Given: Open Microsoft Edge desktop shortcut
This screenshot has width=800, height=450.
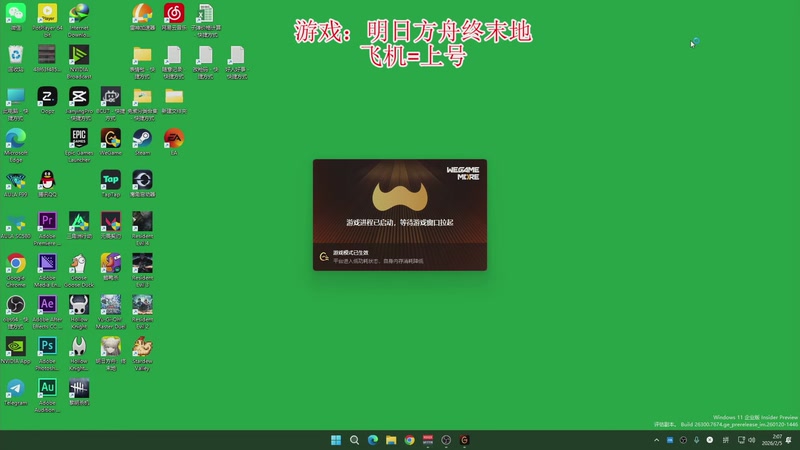Looking at the screenshot, I should (16, 145).
